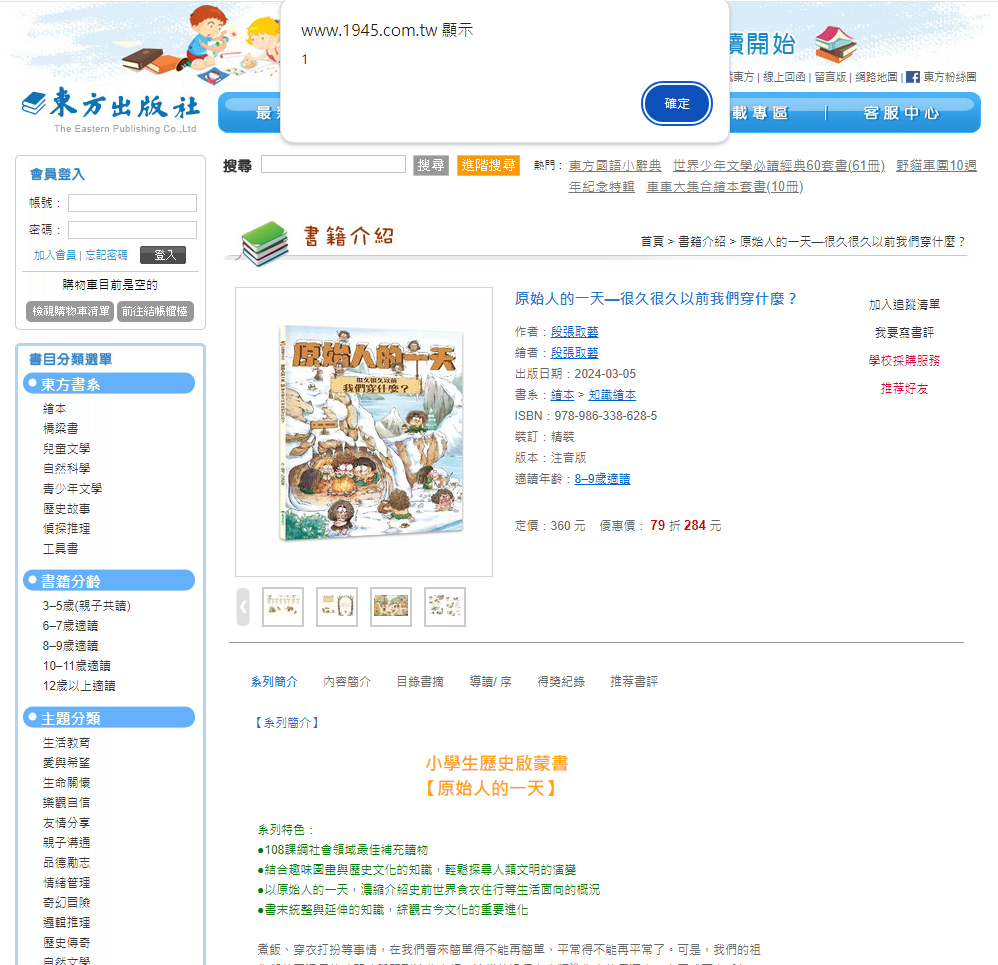Select 青少年文學 in sidebar
Viewport: 998px width, 965px height.
click(73, 488)
